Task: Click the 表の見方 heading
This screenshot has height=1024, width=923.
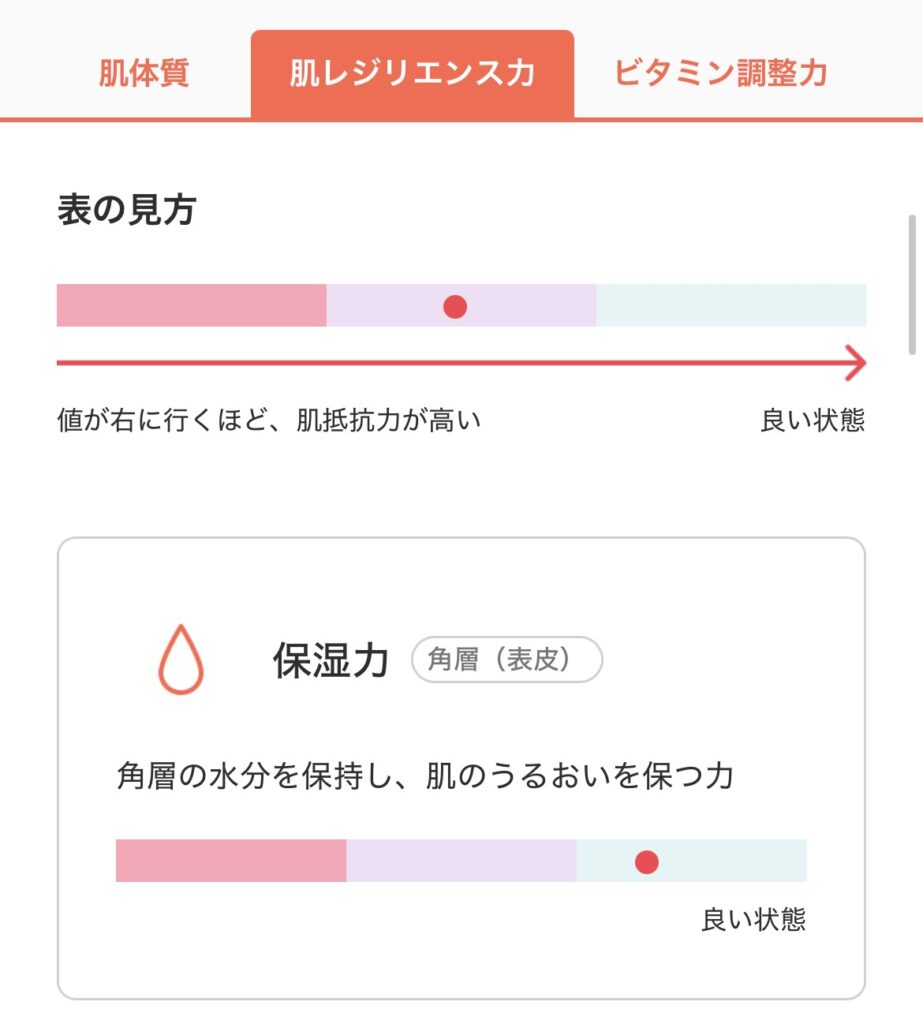Action: [126, 212]
